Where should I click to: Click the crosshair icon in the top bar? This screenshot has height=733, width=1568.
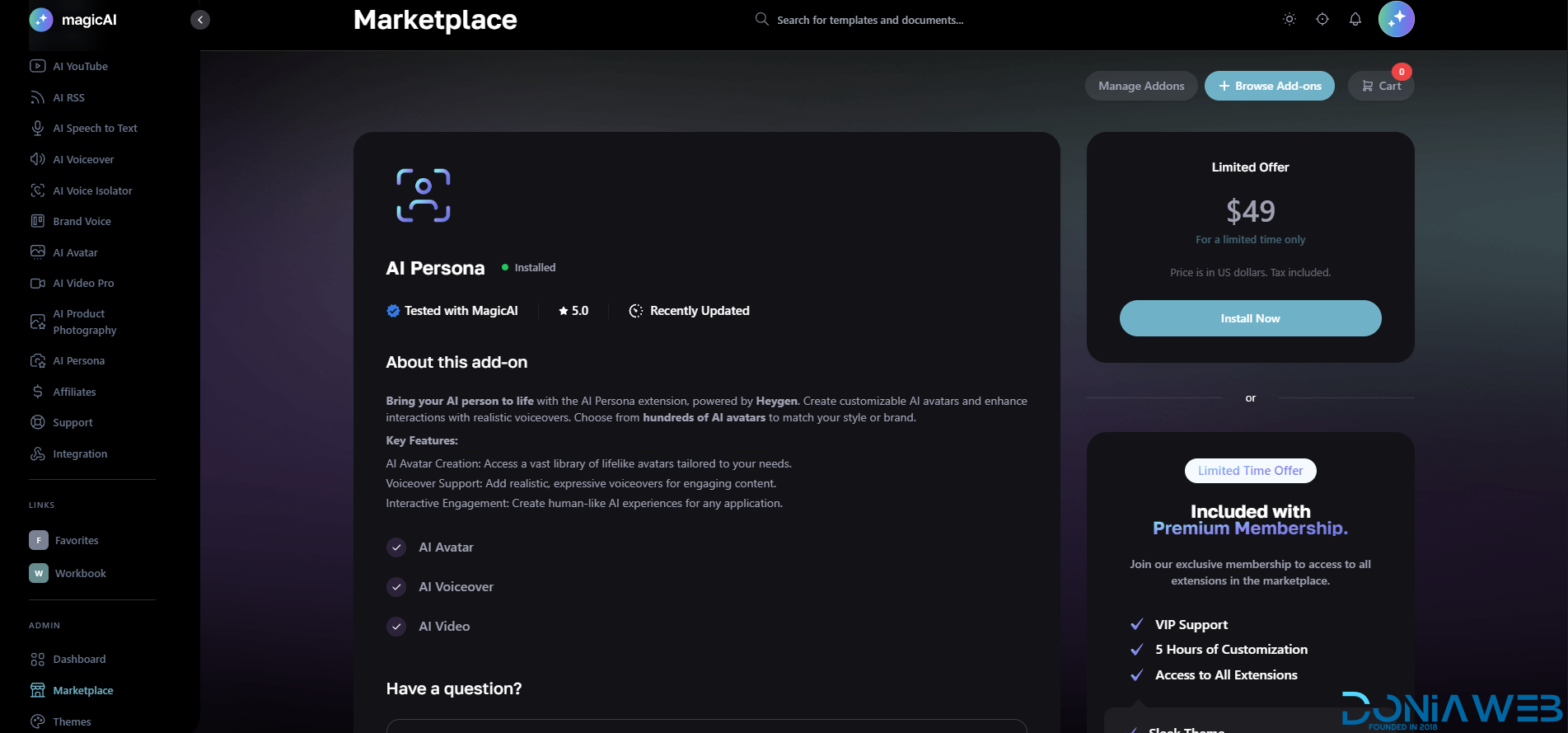[x=1322, y=19]
